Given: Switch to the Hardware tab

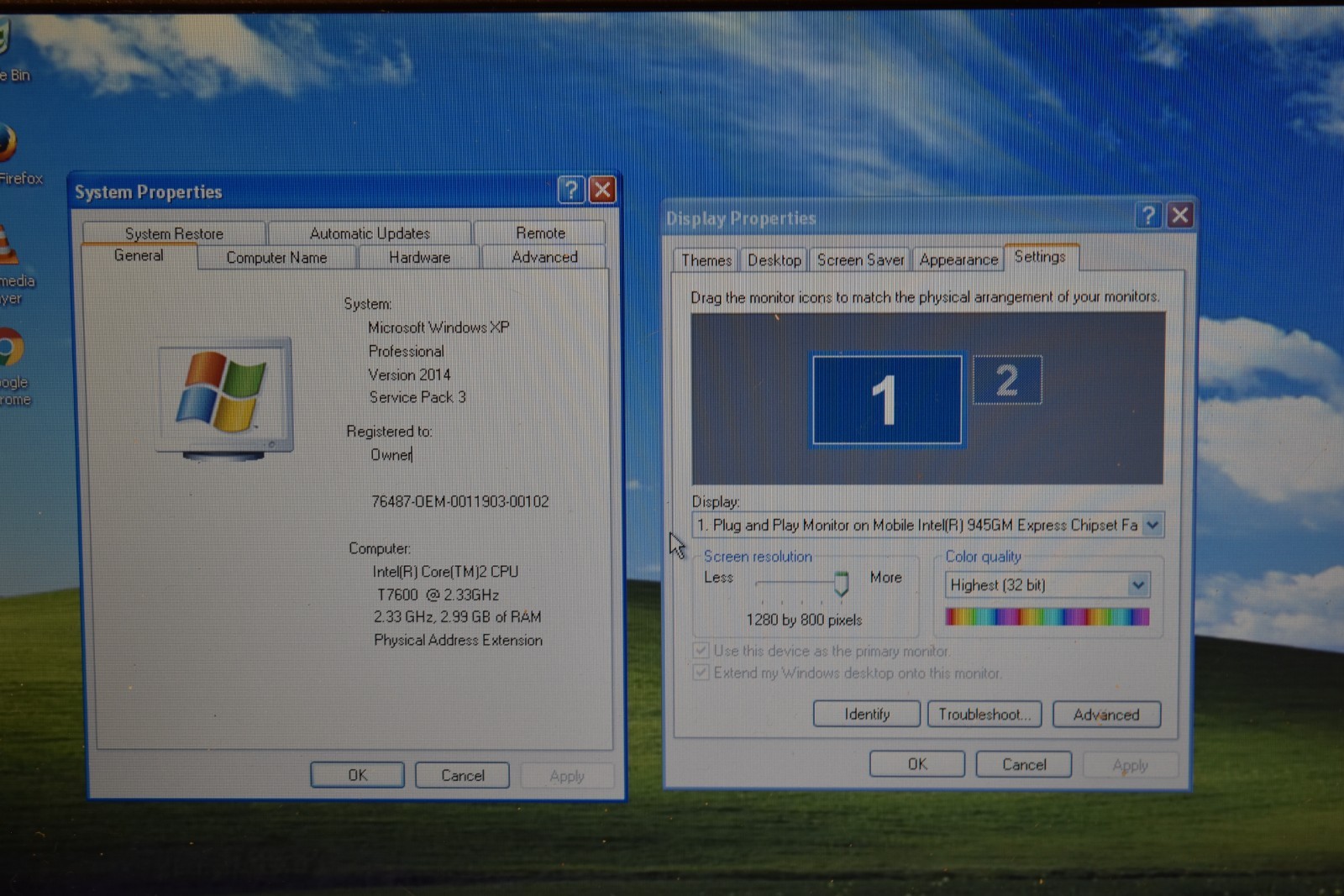Looking at the screenshot, I should 419,257.
